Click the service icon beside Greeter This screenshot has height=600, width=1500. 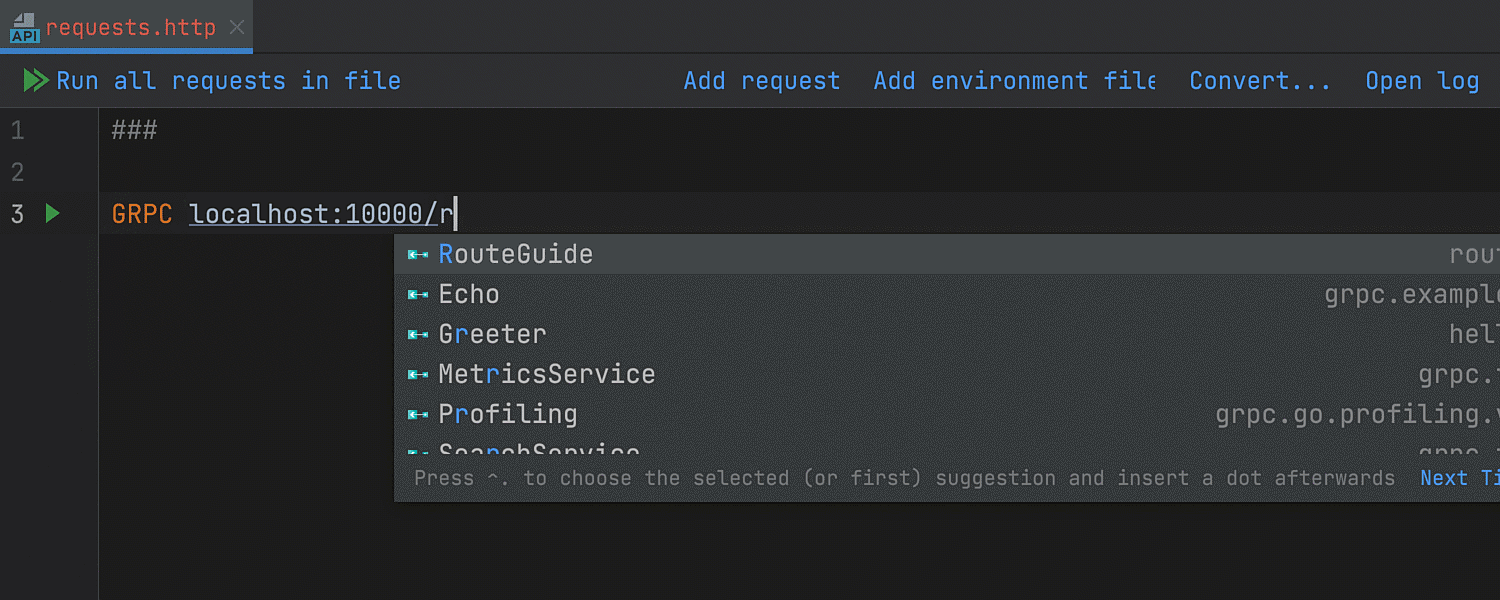click(418, 335)
